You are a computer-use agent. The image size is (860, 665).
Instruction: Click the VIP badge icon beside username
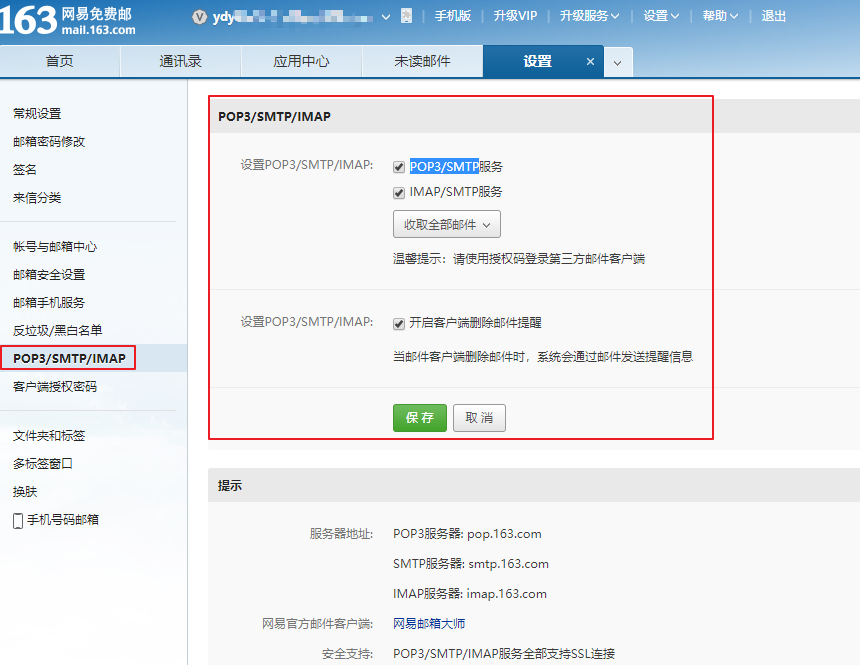coord(199,18)
